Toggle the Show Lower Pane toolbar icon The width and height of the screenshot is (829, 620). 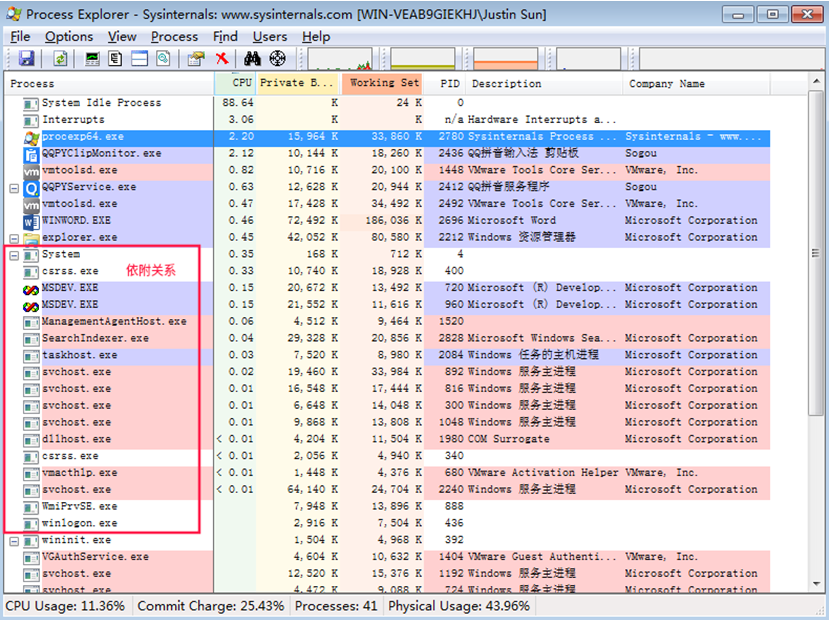tap(140, 58)
